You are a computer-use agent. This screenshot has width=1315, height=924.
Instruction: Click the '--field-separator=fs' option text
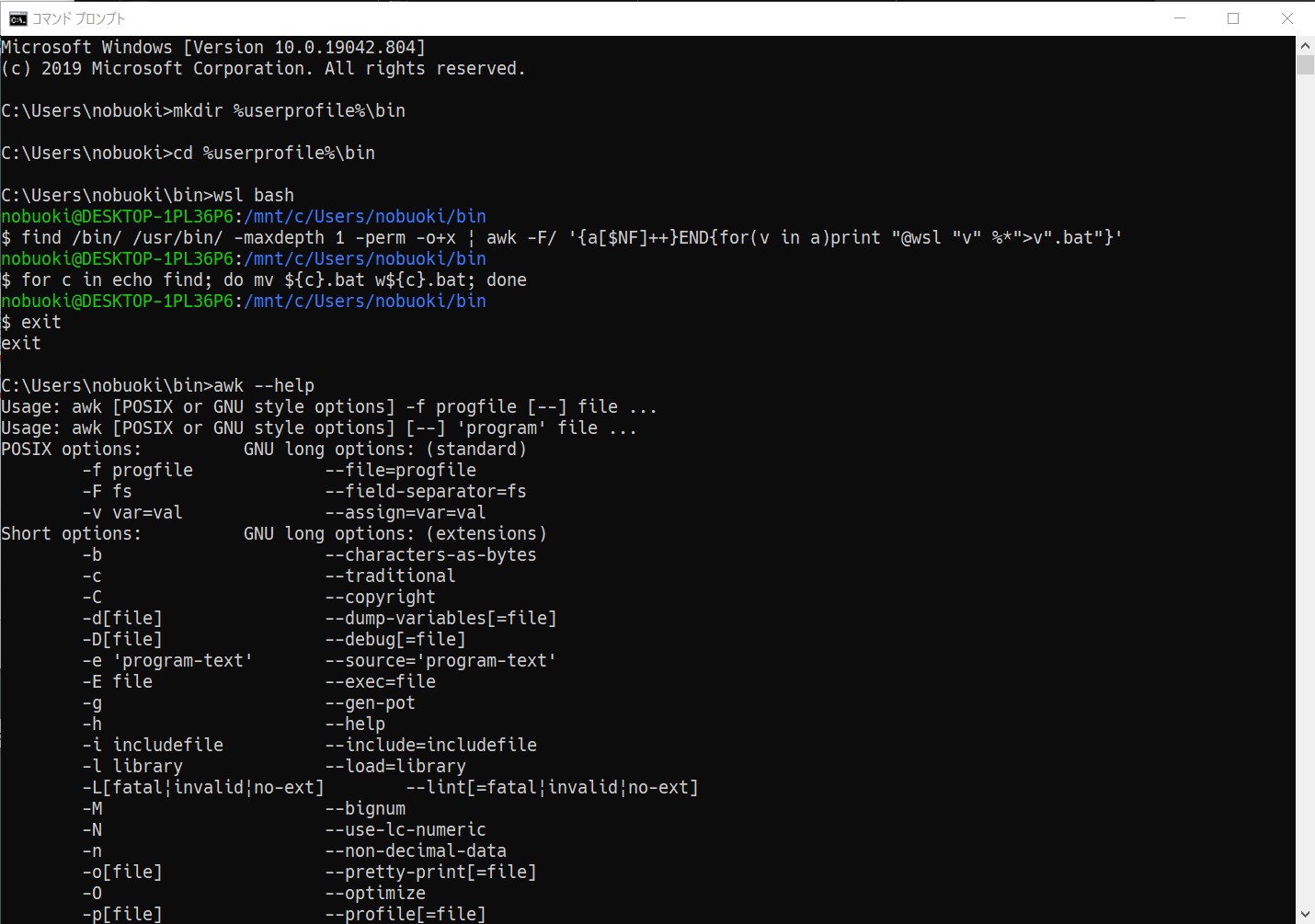click(x=425, y=491)
